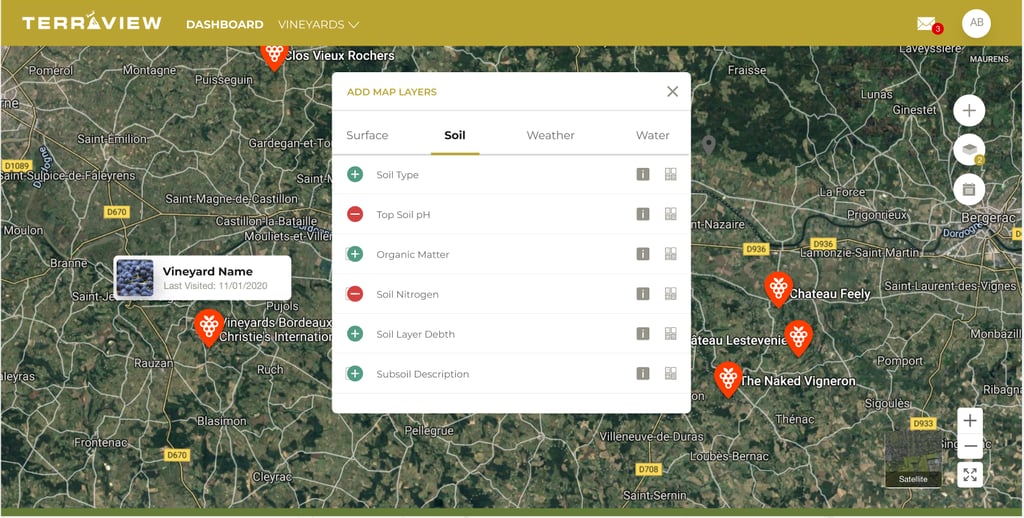Zoom in on the map

pyautogui.click(x=970, y=420)
